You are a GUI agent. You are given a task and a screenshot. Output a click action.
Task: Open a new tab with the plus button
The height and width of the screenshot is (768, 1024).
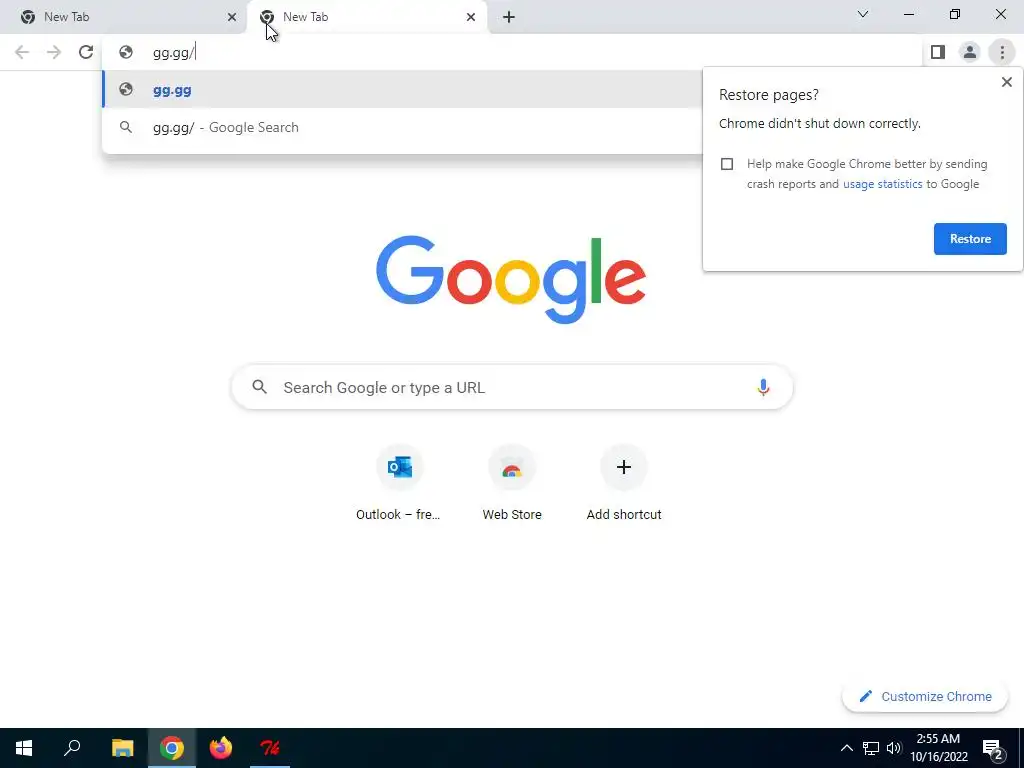click(x=509, y=18)
